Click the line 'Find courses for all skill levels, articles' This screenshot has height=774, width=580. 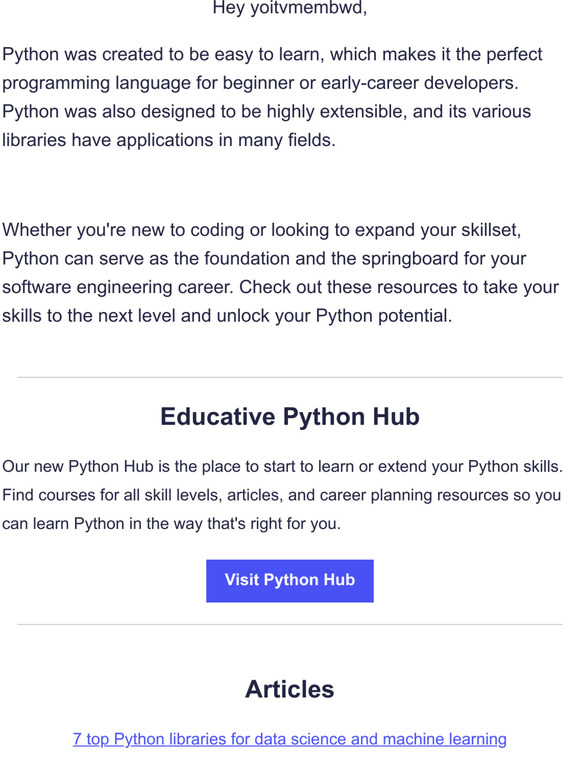pyautogui.click(x=281, y=495)
